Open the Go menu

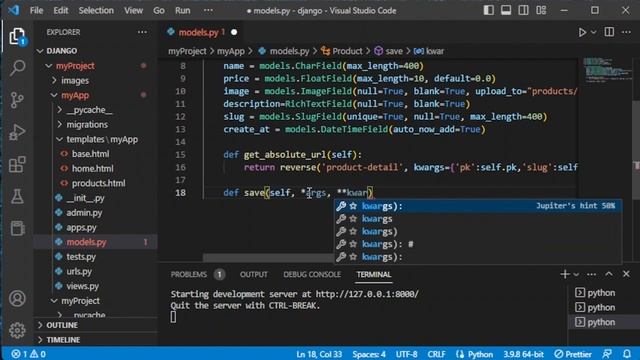(159, 10)
